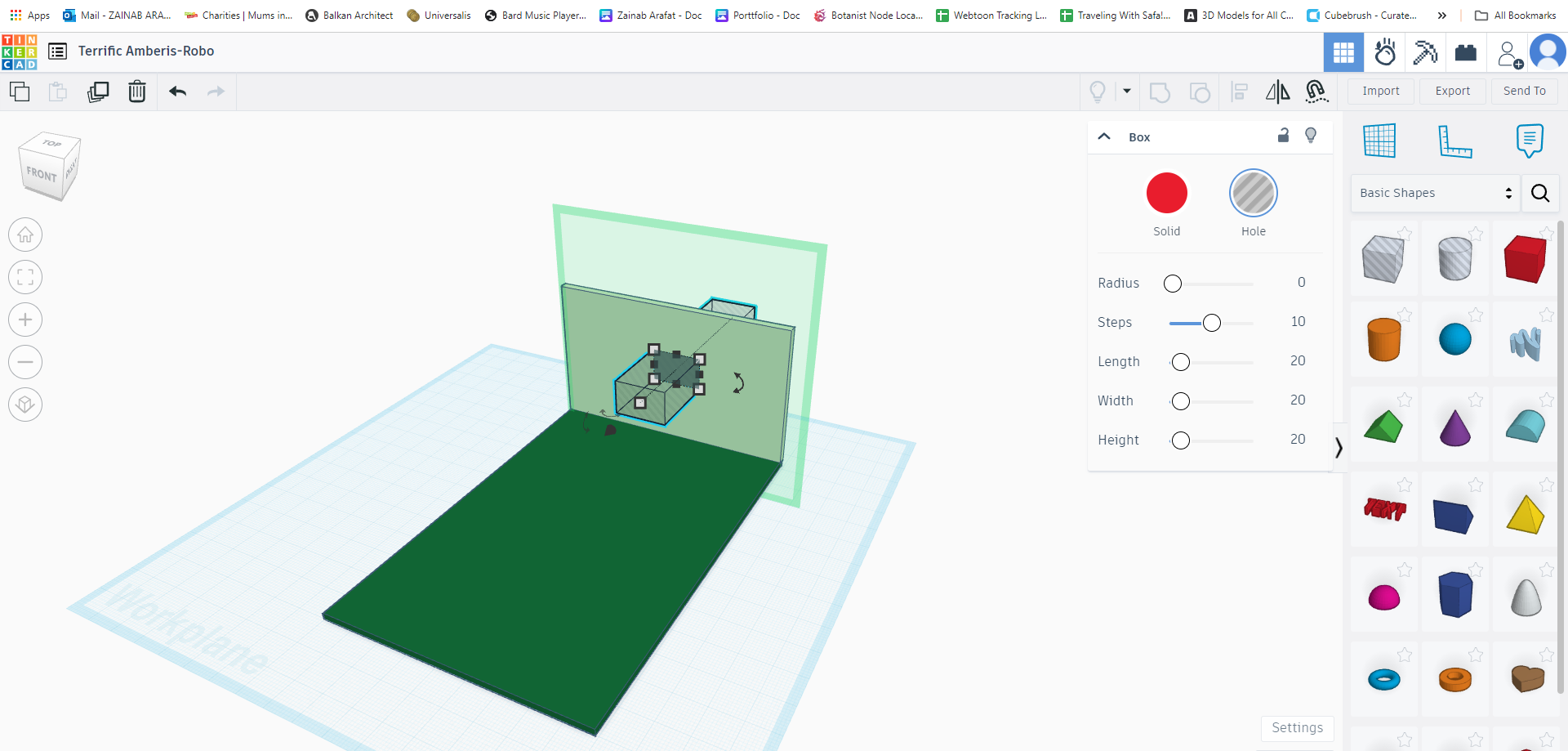Click the Mirror tool icon

pos(1278,92)
